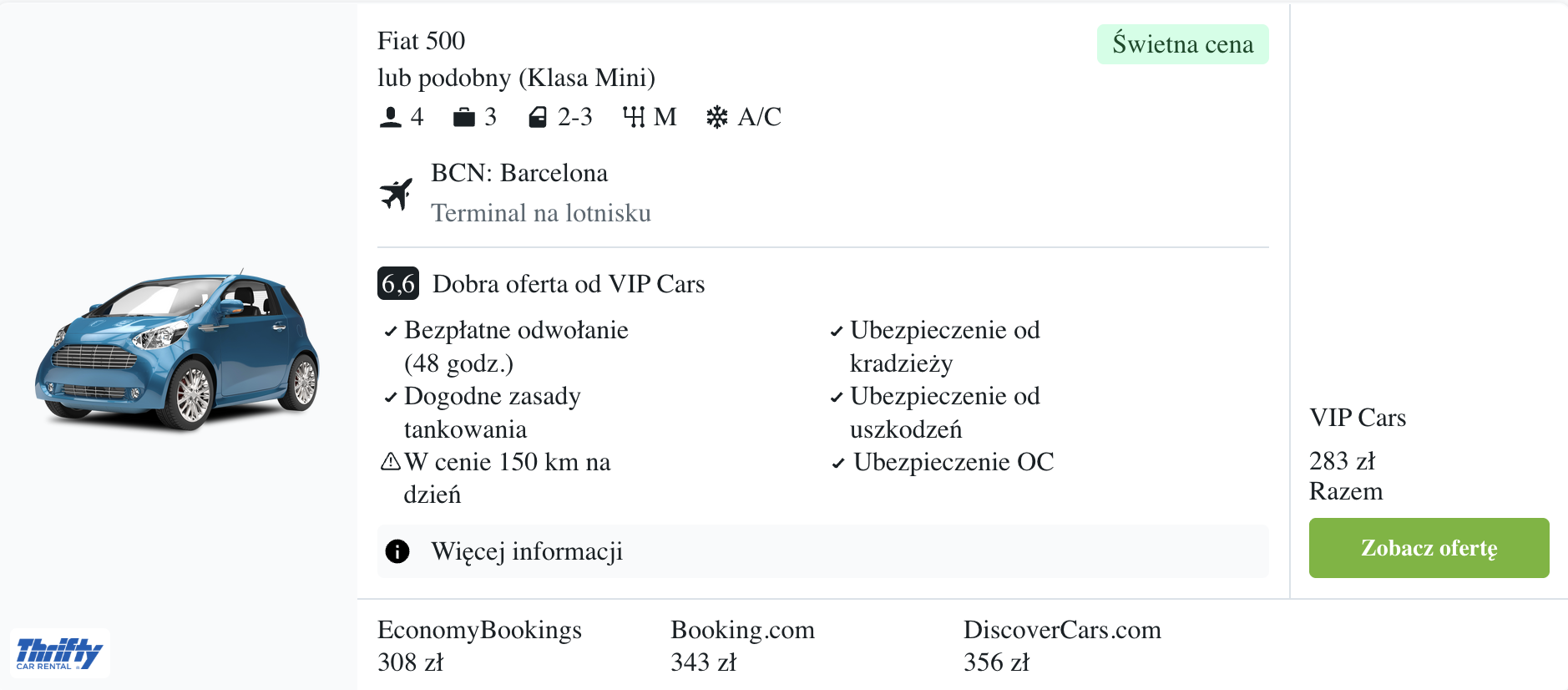This screenshot has width=1568, height=690.
Task: Open the EconomyBookings 308 zł offer
Action: [x=479, y=645]
